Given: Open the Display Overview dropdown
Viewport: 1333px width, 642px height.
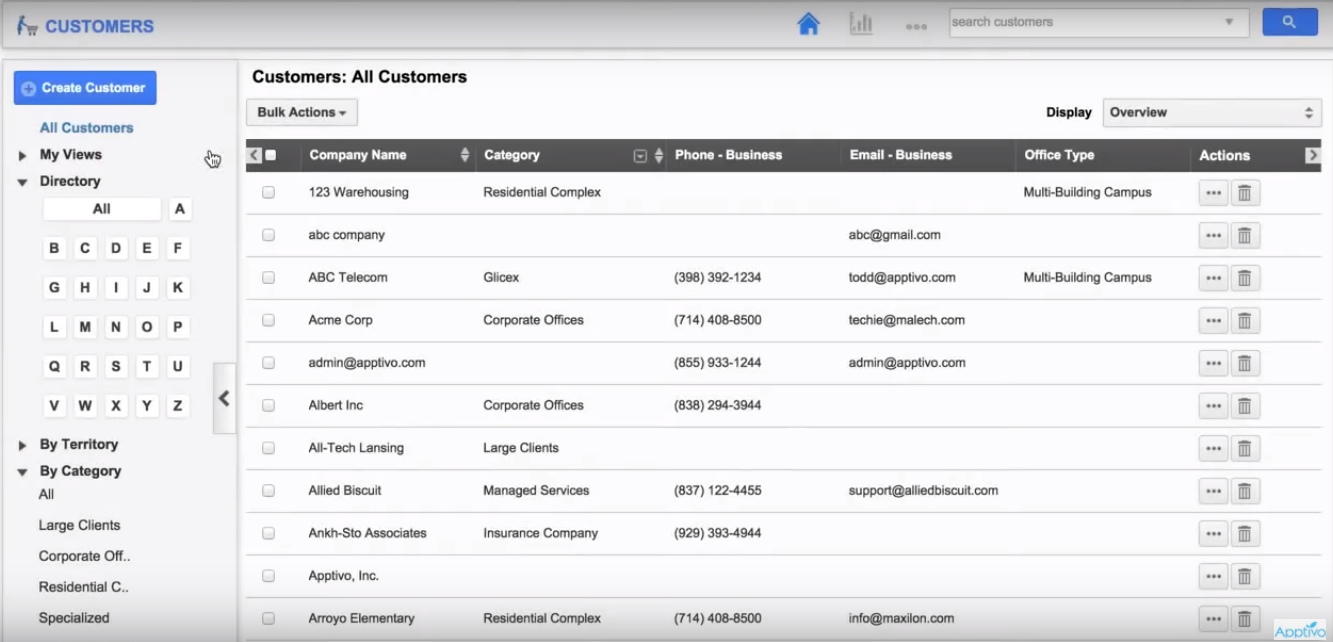Looking at the screenshot, I should coord(1211,112).
